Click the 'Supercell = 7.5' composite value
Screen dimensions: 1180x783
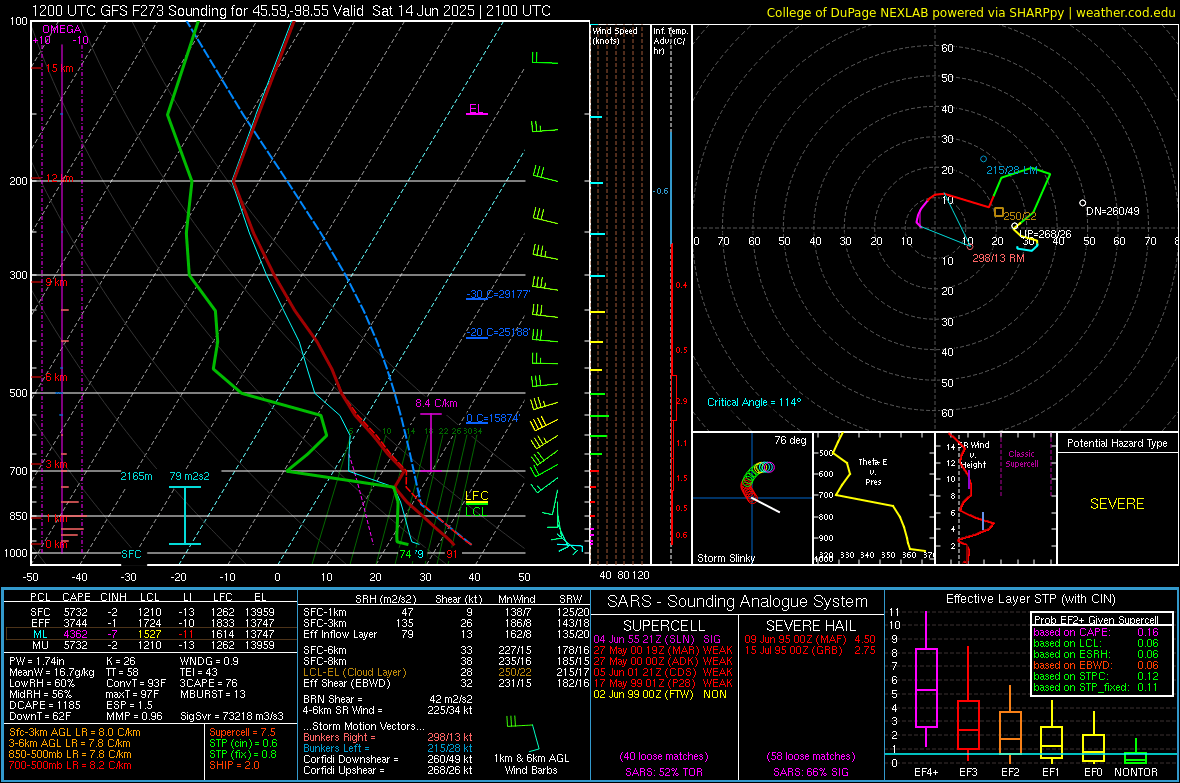click(242, 733)
